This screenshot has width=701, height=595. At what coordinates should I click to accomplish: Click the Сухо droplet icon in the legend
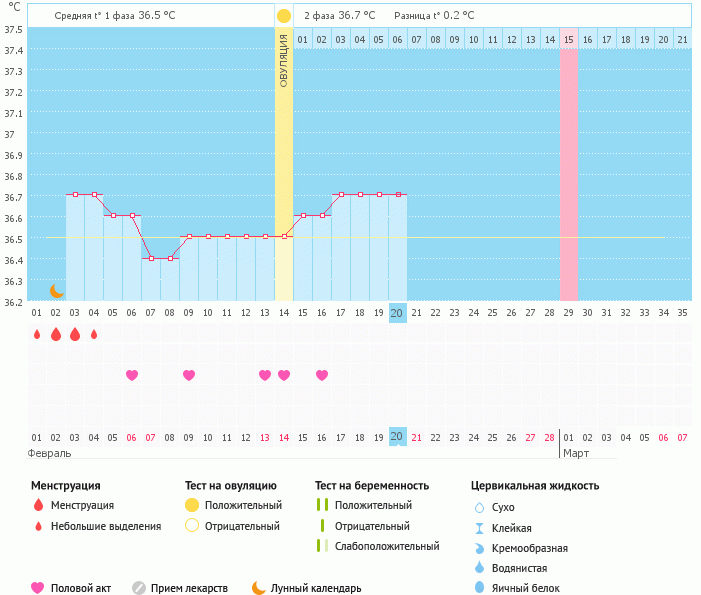pyautogui.click(x=479, y=508)
